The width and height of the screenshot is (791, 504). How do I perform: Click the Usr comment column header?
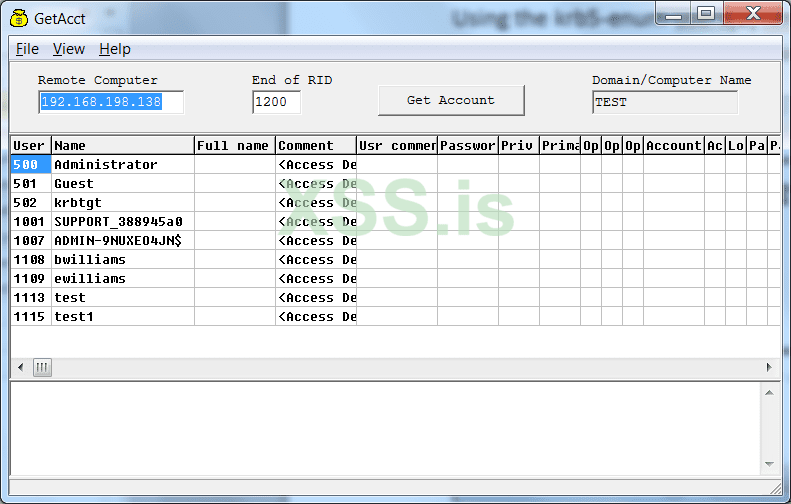[x=397, y=145]
